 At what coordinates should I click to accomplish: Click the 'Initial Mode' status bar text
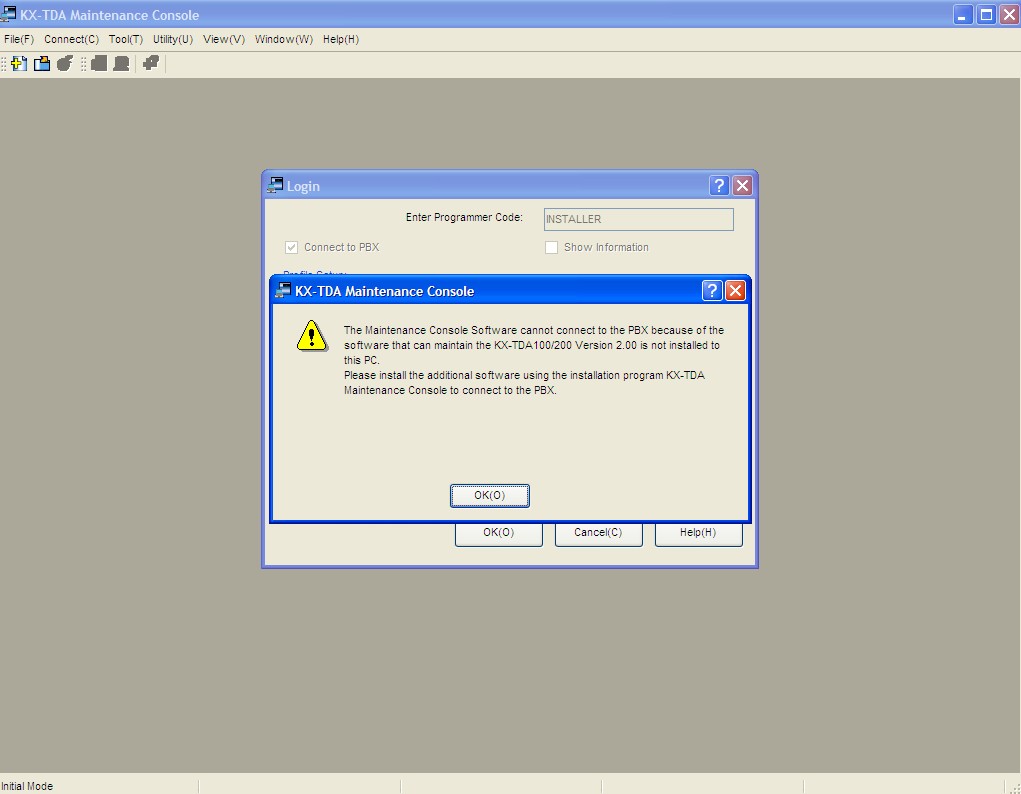[27, 786]
